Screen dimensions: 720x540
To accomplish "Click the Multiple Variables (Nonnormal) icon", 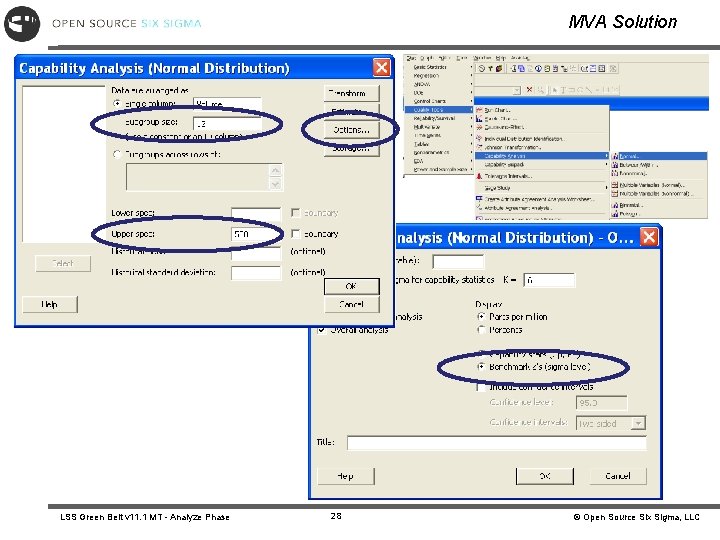I will (x=615, y=193).
